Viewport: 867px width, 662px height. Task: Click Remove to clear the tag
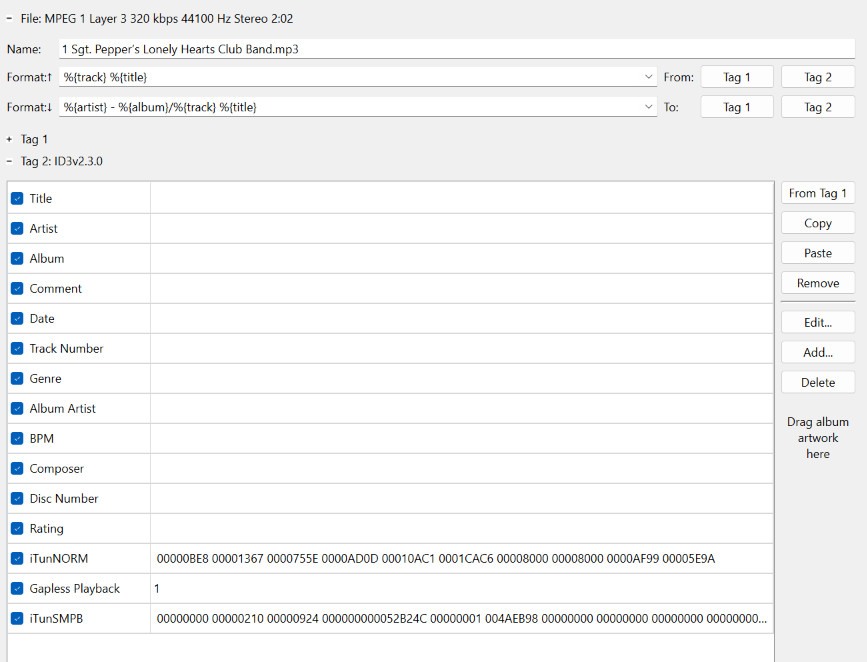point(817,283)
